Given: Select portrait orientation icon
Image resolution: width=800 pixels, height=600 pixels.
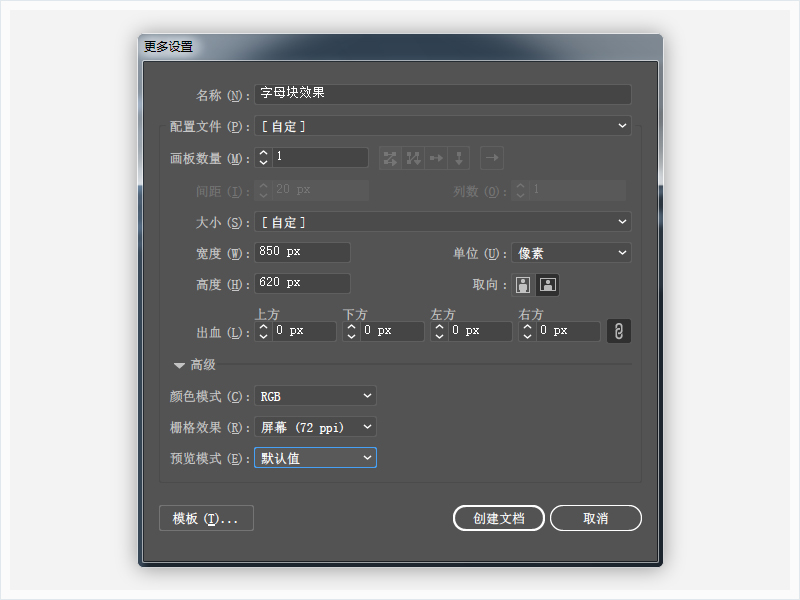Looking at the screenshot, I should coord(523,285).
